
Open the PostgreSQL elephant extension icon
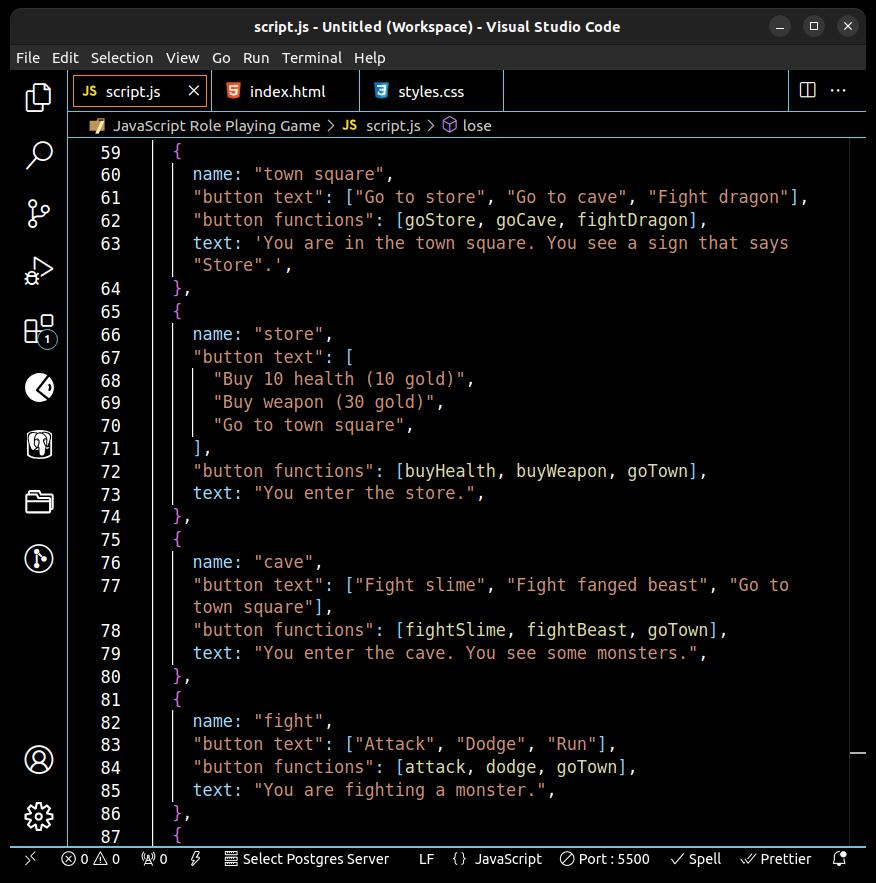39,445
